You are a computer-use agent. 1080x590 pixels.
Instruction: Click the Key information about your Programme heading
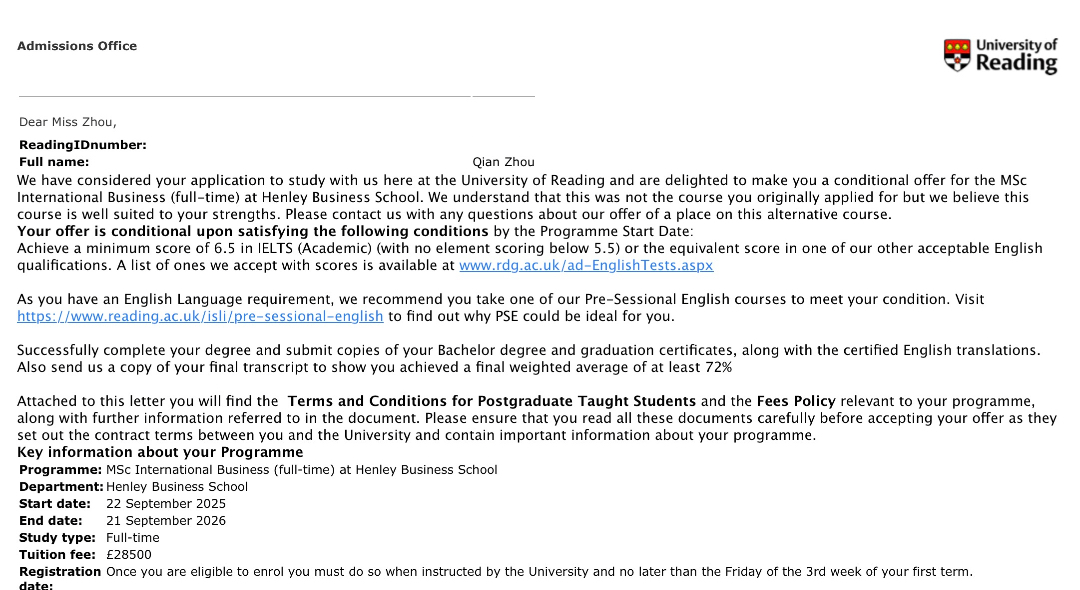click(160, 452)
